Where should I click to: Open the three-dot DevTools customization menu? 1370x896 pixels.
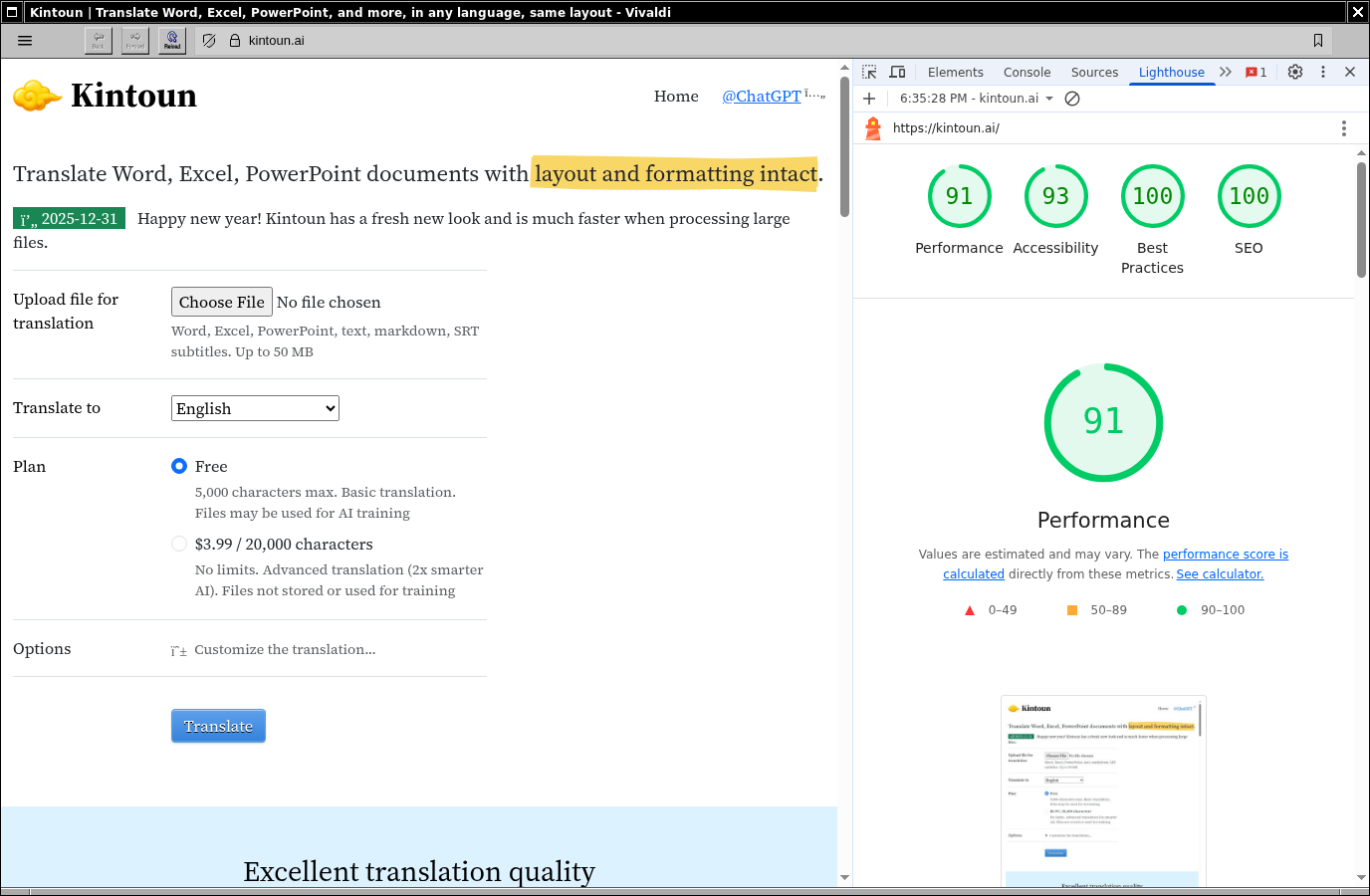point(1322,71)
